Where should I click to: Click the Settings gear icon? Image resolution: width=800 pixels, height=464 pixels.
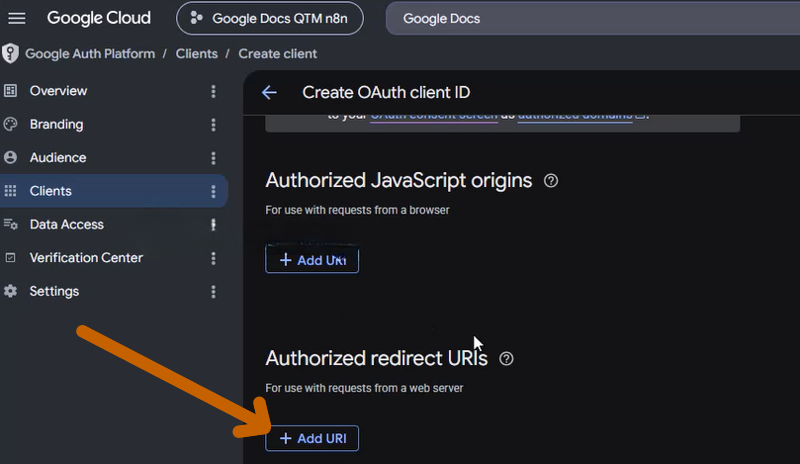[x=10, y=291]
